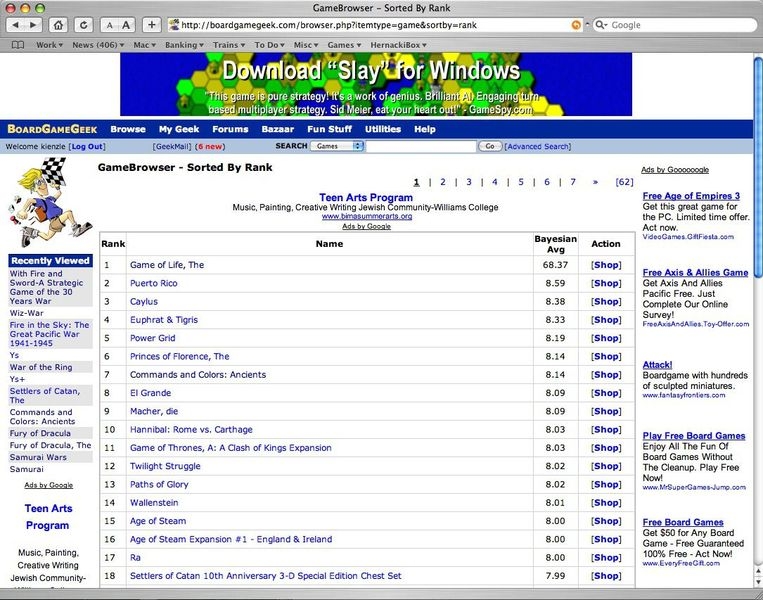Open the Utilities menu
Screen dimensions: 763x600
point(383,129)
